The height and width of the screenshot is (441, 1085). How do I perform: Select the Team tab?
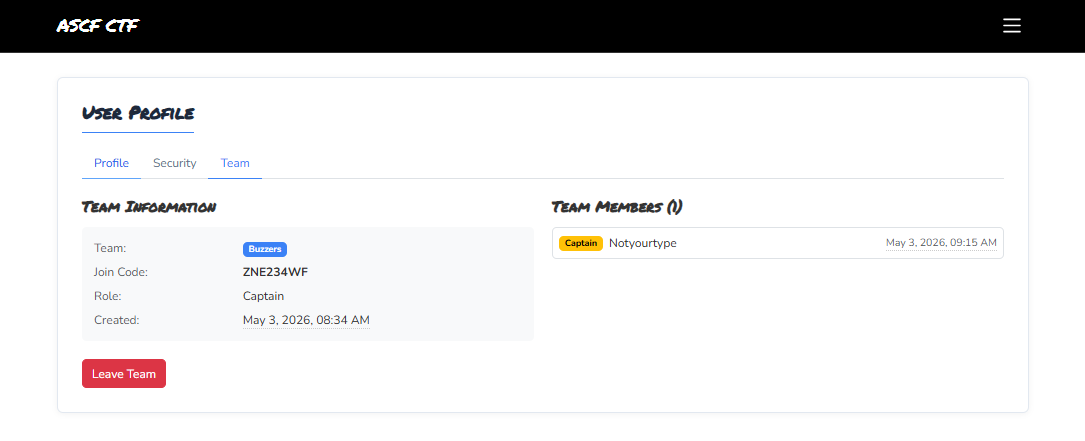[x=235, y=163]
